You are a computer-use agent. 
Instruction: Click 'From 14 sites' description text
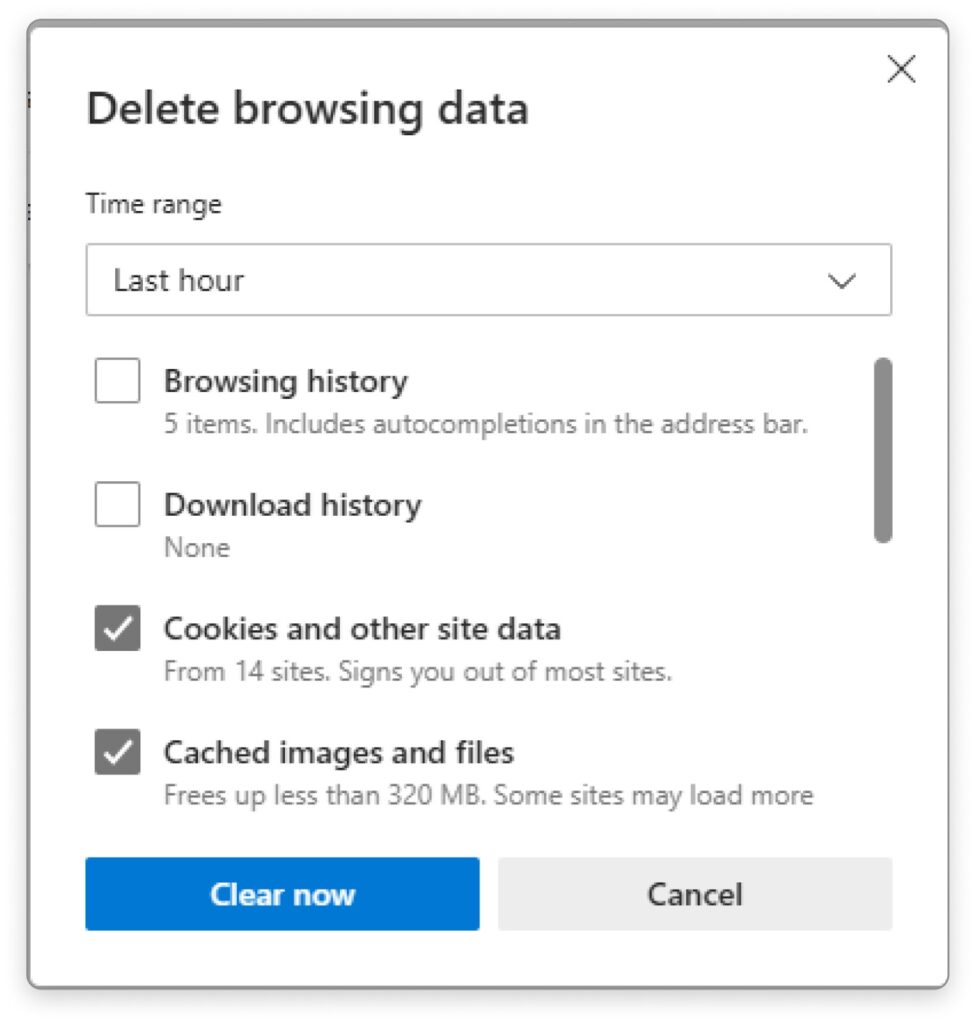click(x=418, y=672)
